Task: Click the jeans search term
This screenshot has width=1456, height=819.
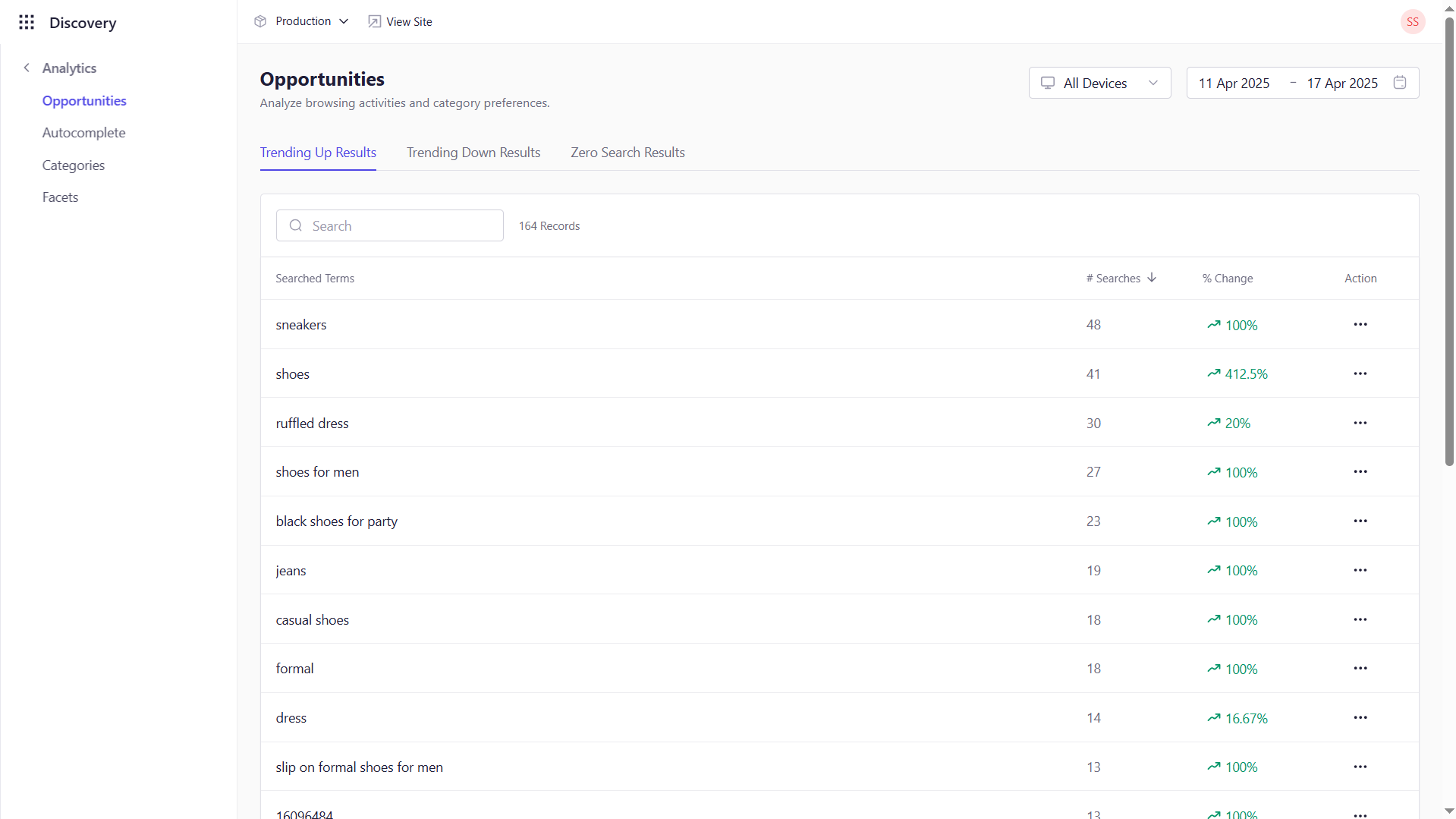Action: click(x=291, y=571)
